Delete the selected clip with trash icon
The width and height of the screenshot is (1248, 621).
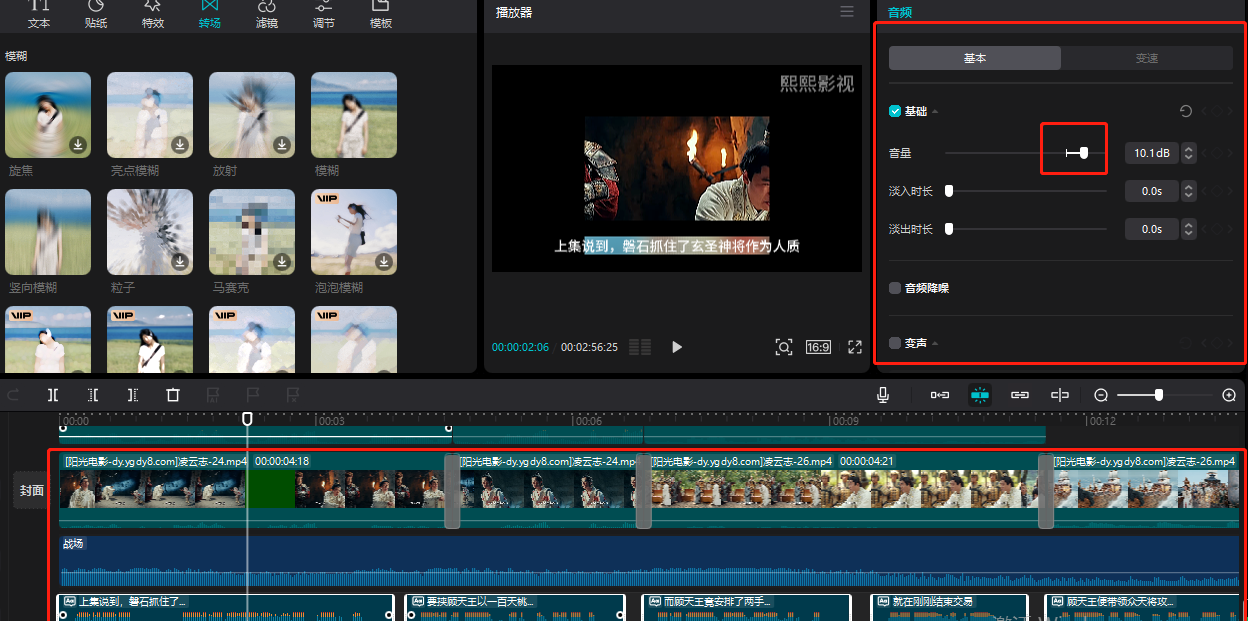173,395
